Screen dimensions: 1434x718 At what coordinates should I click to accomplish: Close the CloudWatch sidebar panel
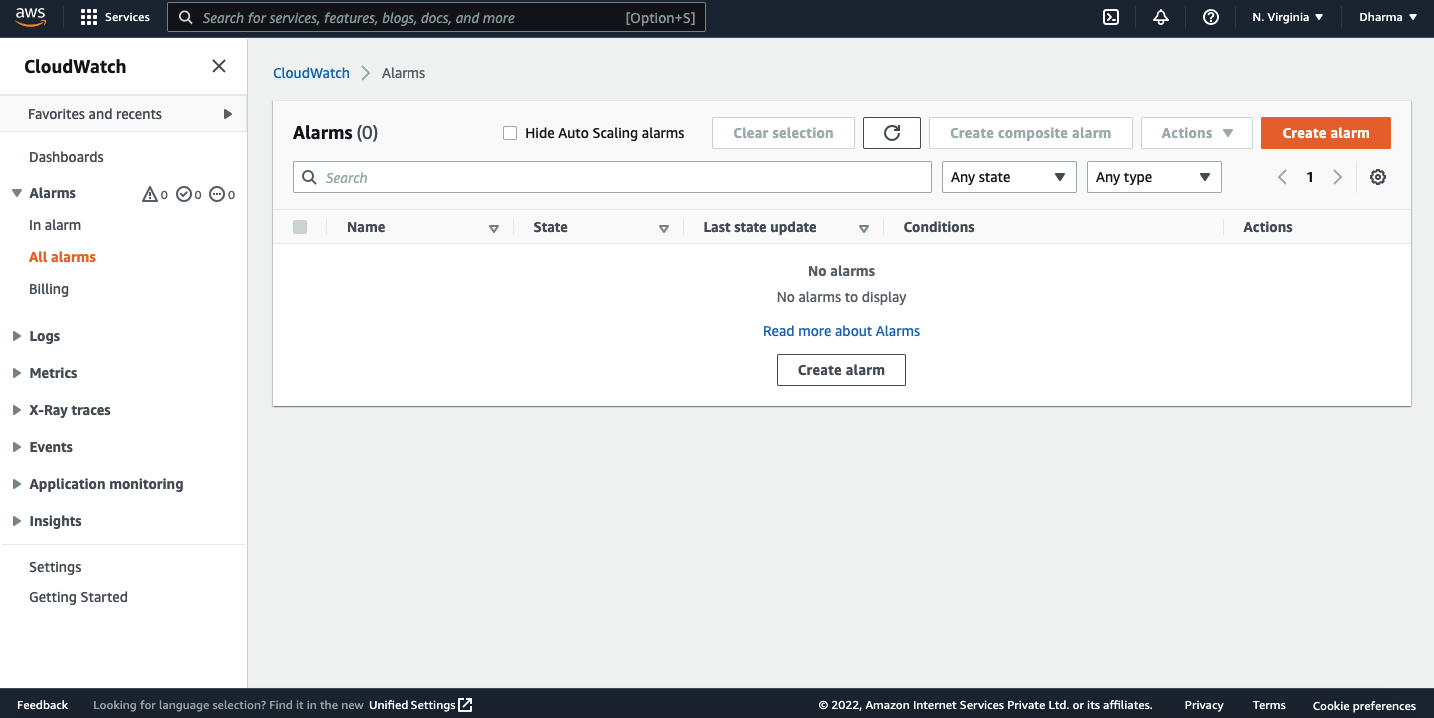pyautogui.click(x=219, y=66)
